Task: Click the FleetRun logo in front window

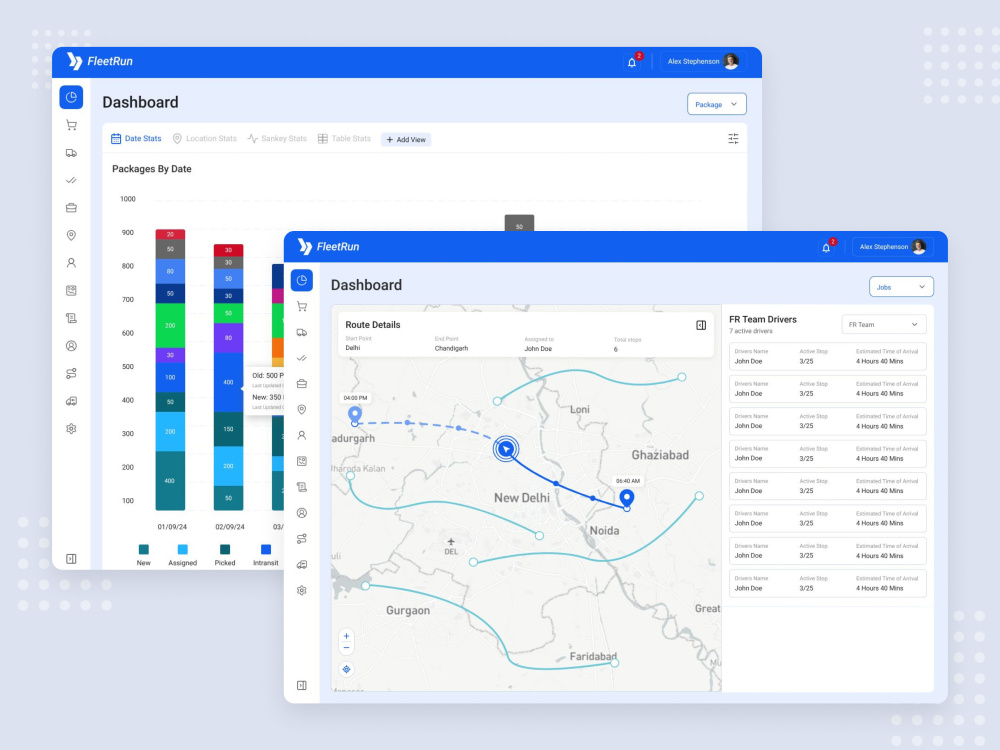Action: [x=328, y=247]
